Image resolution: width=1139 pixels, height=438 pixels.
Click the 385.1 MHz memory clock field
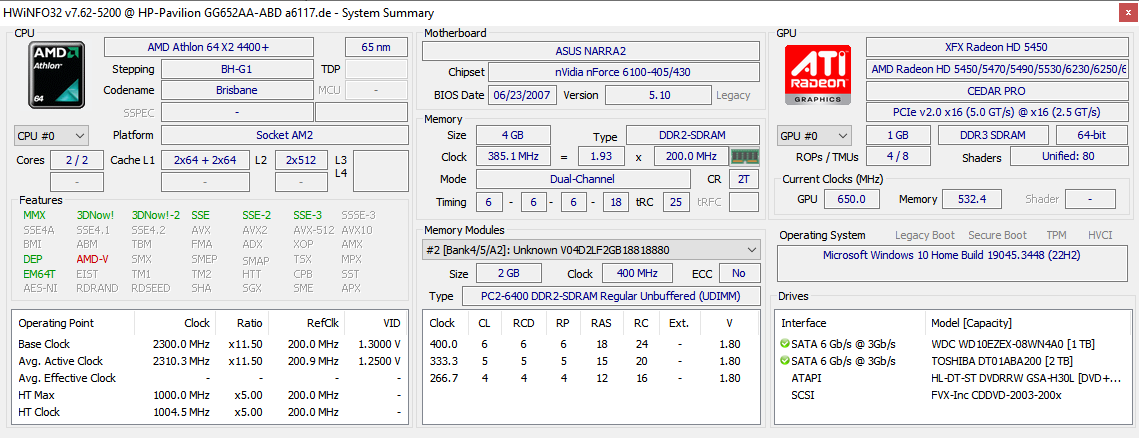click(514, 157)
